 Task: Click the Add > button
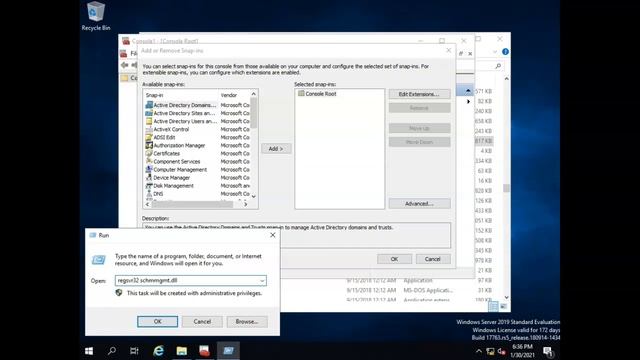click(276, 149)
